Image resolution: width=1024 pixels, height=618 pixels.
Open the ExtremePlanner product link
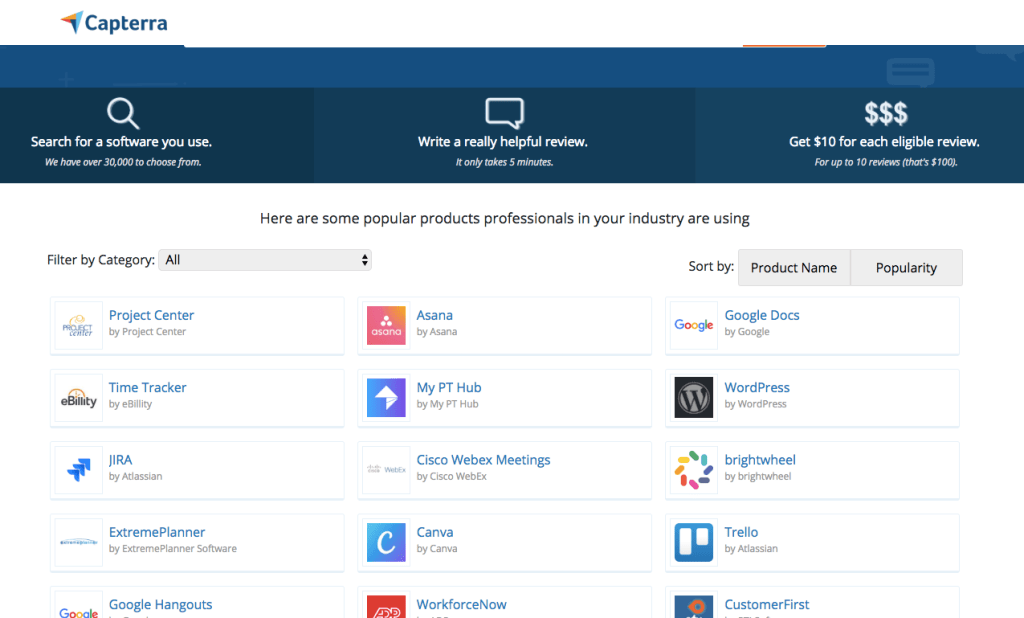coord(157,532)
